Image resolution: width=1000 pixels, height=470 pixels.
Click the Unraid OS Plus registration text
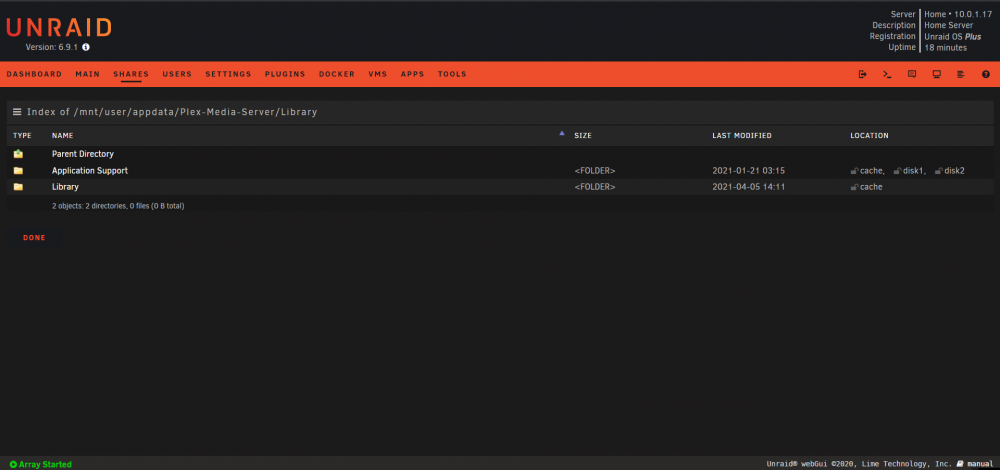point(953,36)
